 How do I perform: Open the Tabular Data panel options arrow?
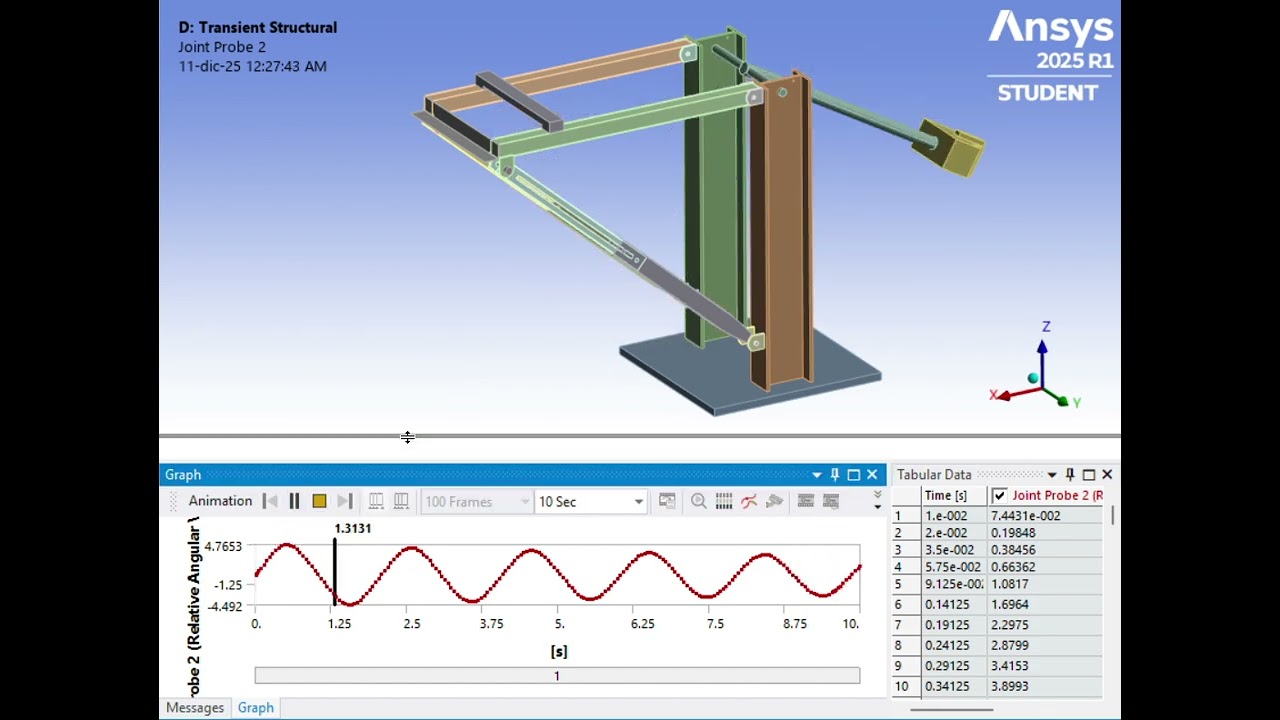click(1052, 475)
